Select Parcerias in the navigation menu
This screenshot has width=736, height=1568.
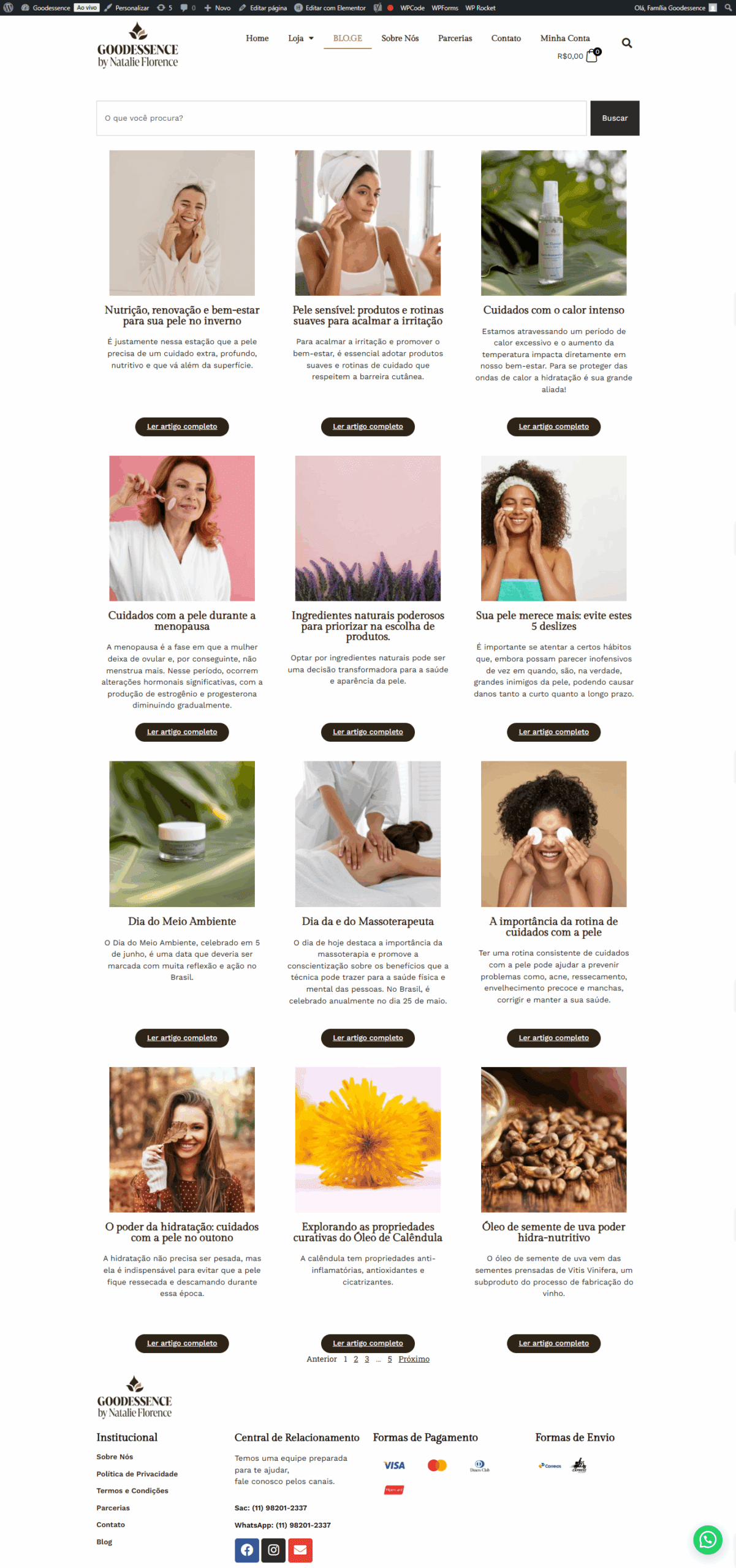pos(455,38)
